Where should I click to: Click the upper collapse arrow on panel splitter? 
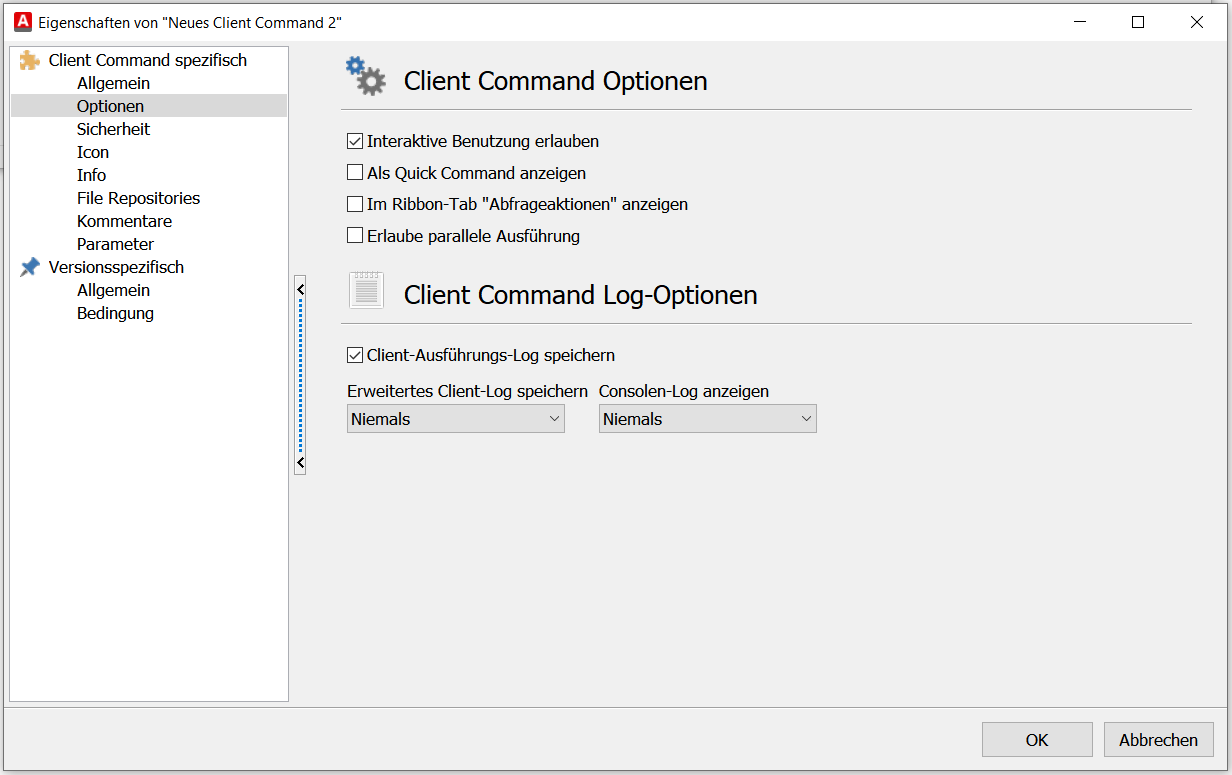click(x=300, y=289)
